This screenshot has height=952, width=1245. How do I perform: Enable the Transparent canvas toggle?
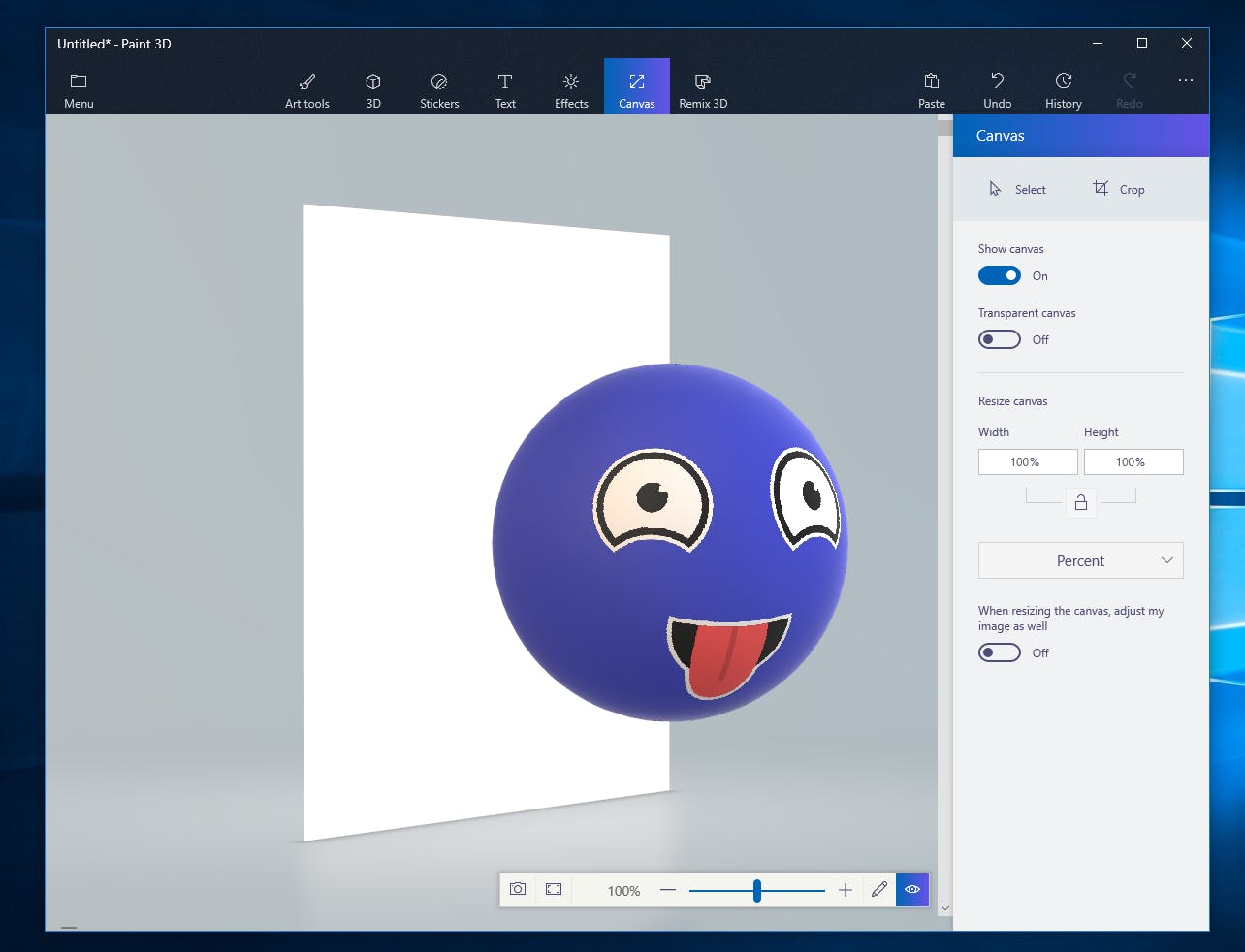coord(999,339)
